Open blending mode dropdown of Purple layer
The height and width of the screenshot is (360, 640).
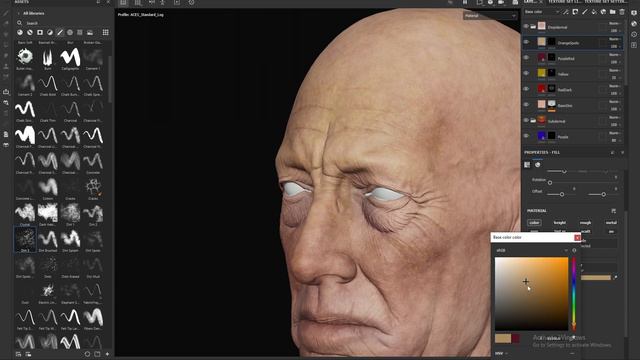click(x=614, y=133)
